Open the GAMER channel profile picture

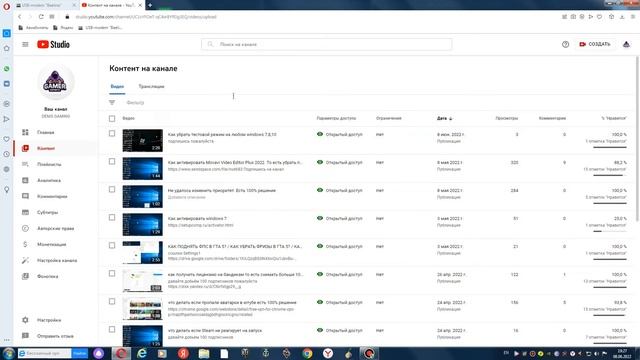pos(56,82)
